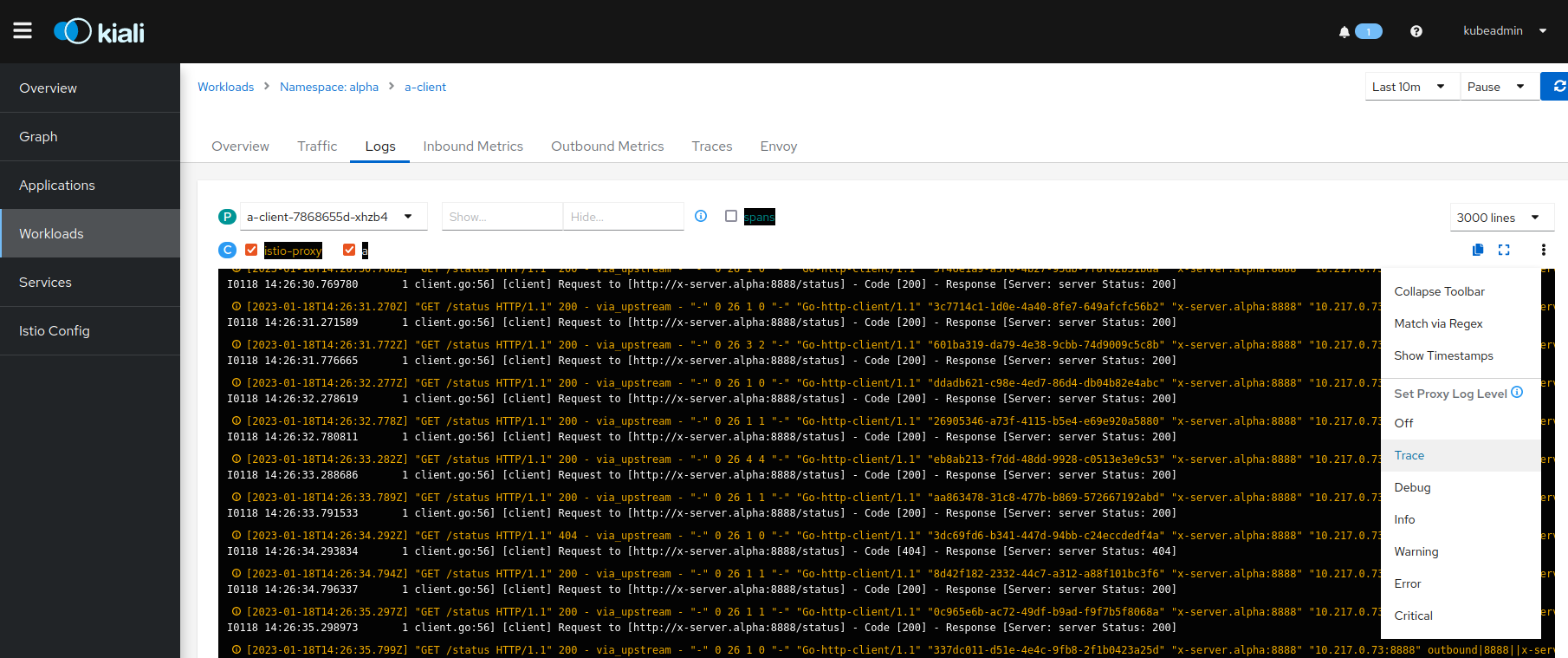Click the pod 'P' badge icon
Screen dimensions: 1568x658
click(x=227, y=217)
